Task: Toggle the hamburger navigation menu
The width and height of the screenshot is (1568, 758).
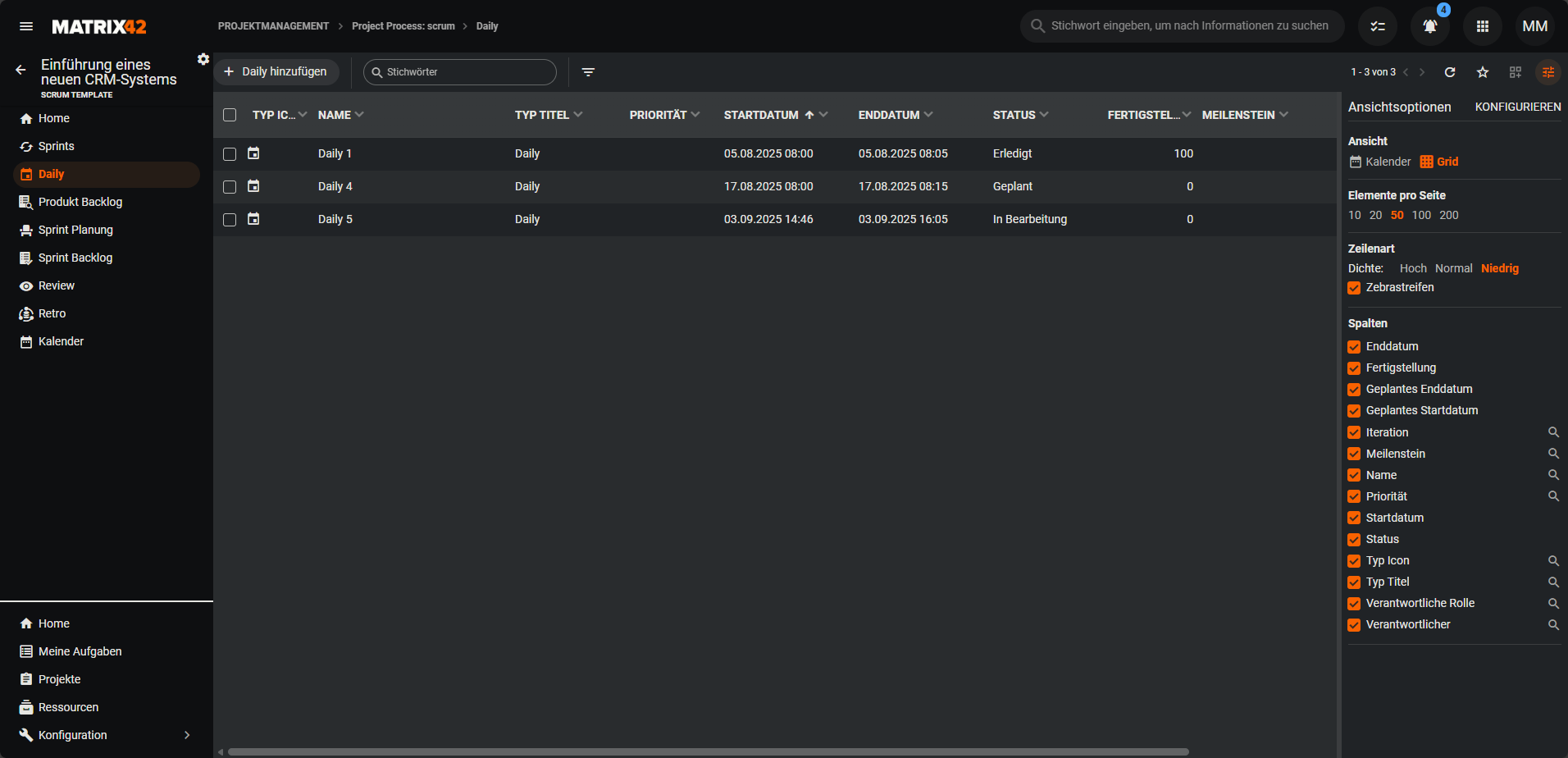Action: click(x=26, y=26)
